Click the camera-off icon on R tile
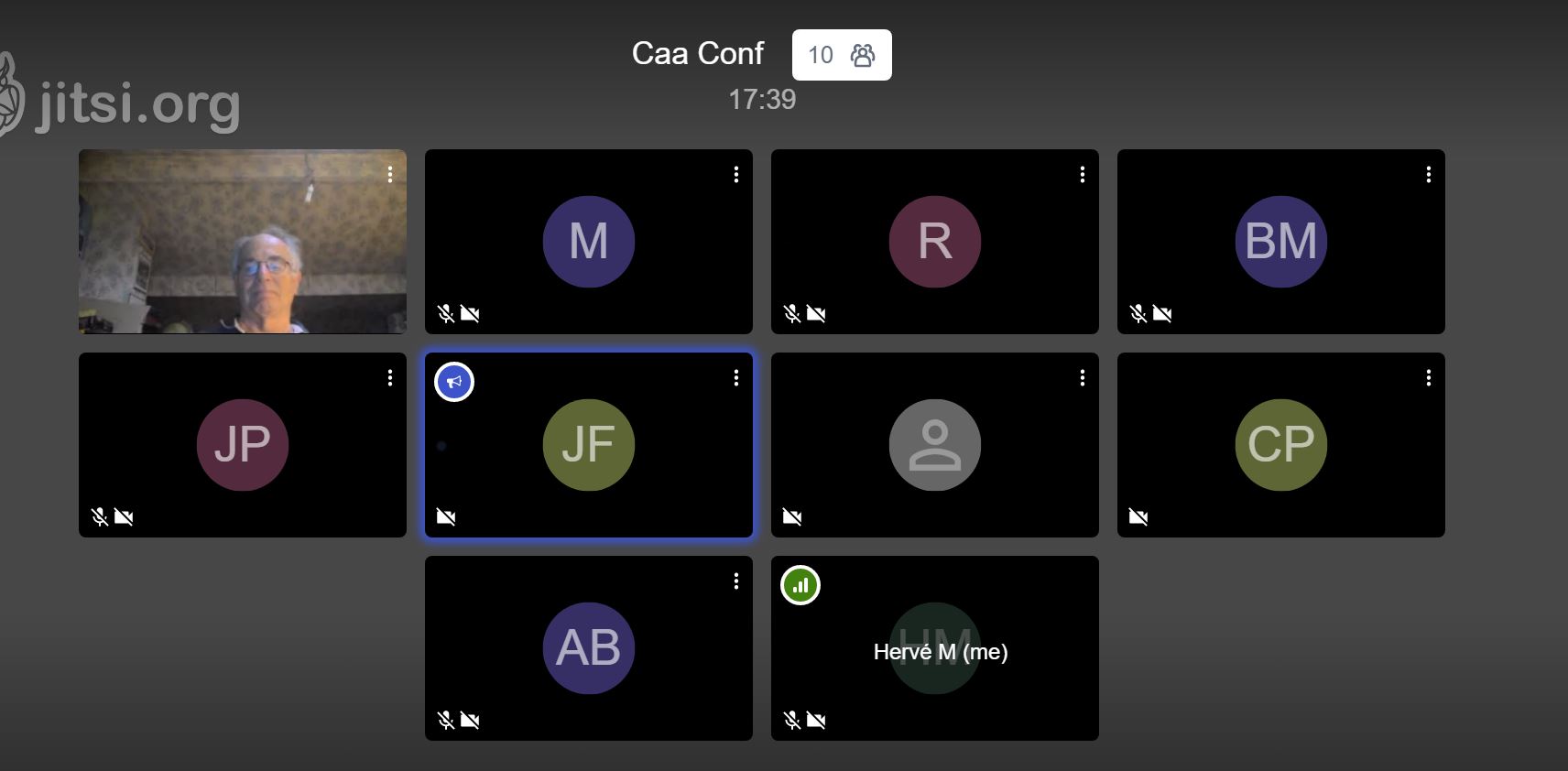Screen dimensions: 1568x771 coord(816,314)
